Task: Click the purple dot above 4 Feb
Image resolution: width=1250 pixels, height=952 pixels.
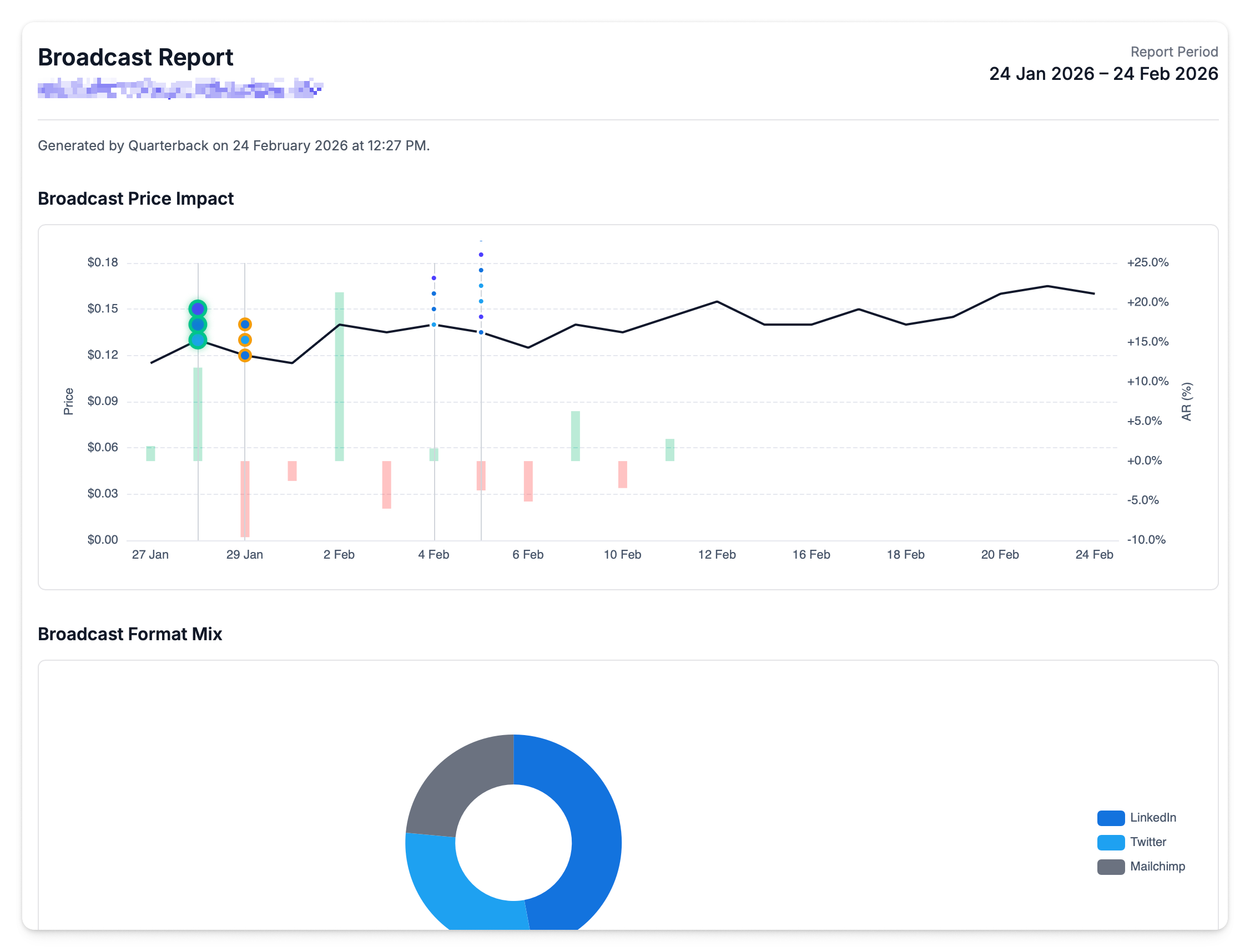Action: [434, 278]
